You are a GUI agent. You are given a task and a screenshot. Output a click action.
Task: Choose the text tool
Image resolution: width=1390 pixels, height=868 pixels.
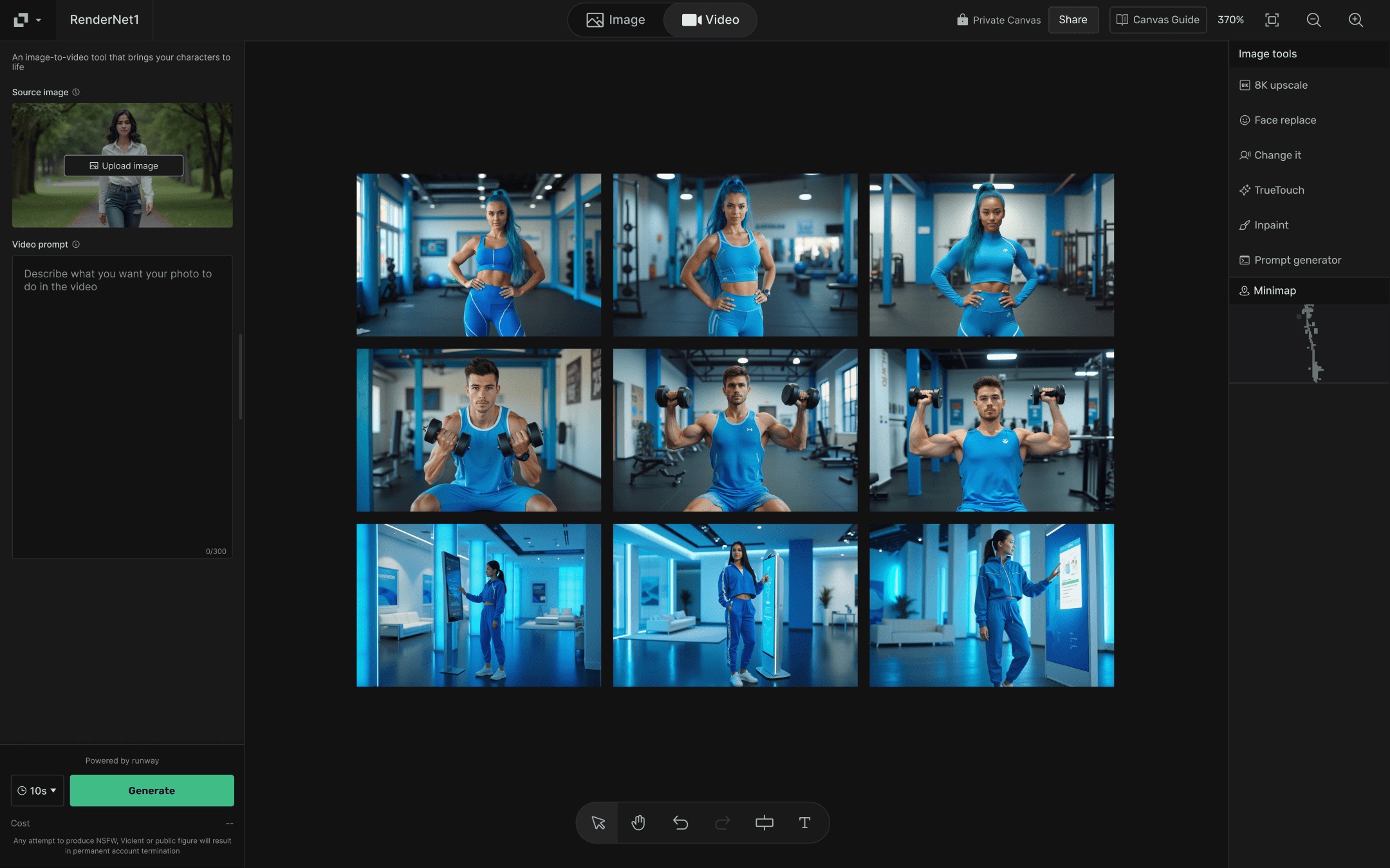(804, 822)
